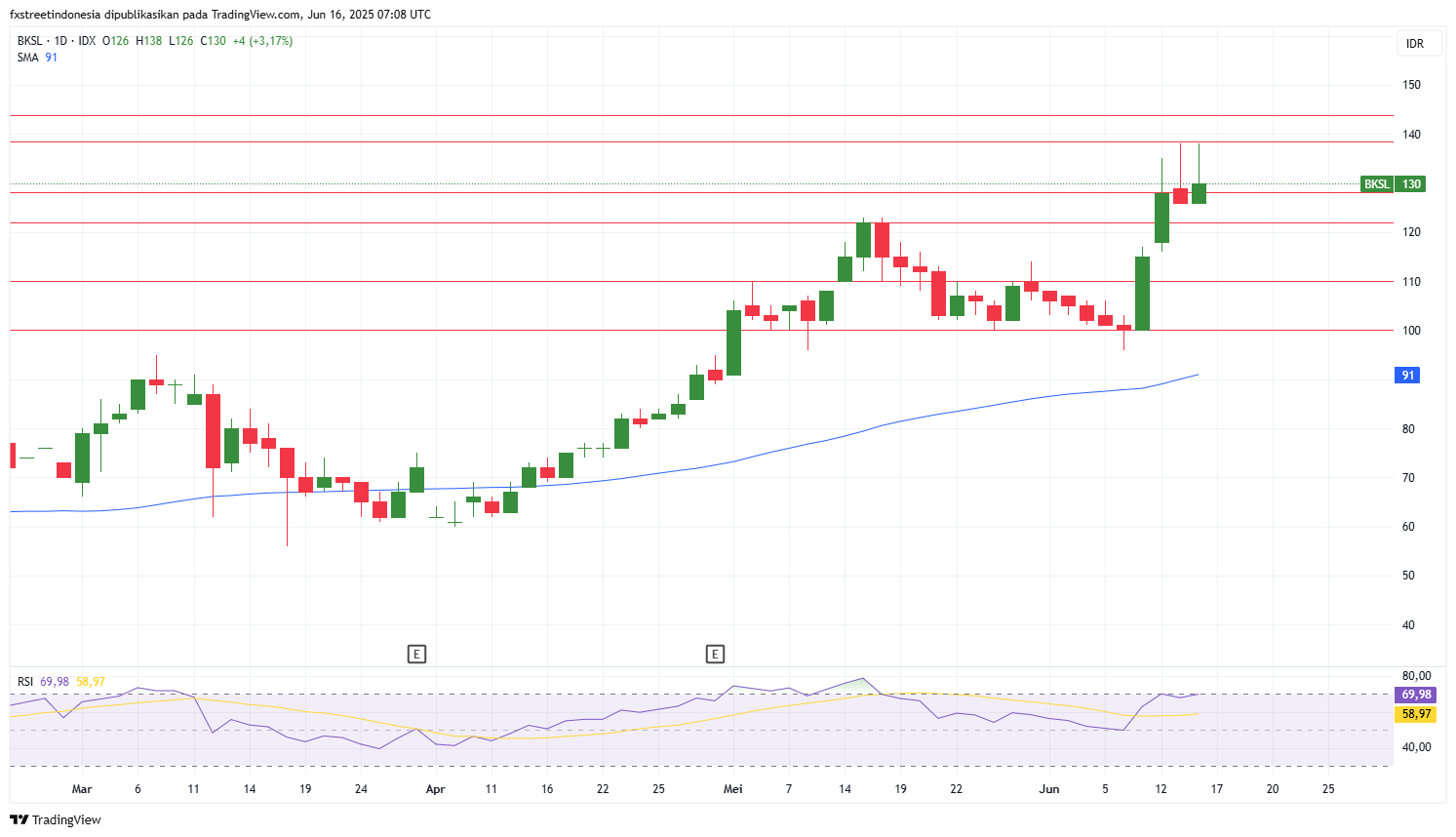This screenshot has width=1456, height=837.
Task: Open the IDR currency selector
Action: click(1415, 44)
